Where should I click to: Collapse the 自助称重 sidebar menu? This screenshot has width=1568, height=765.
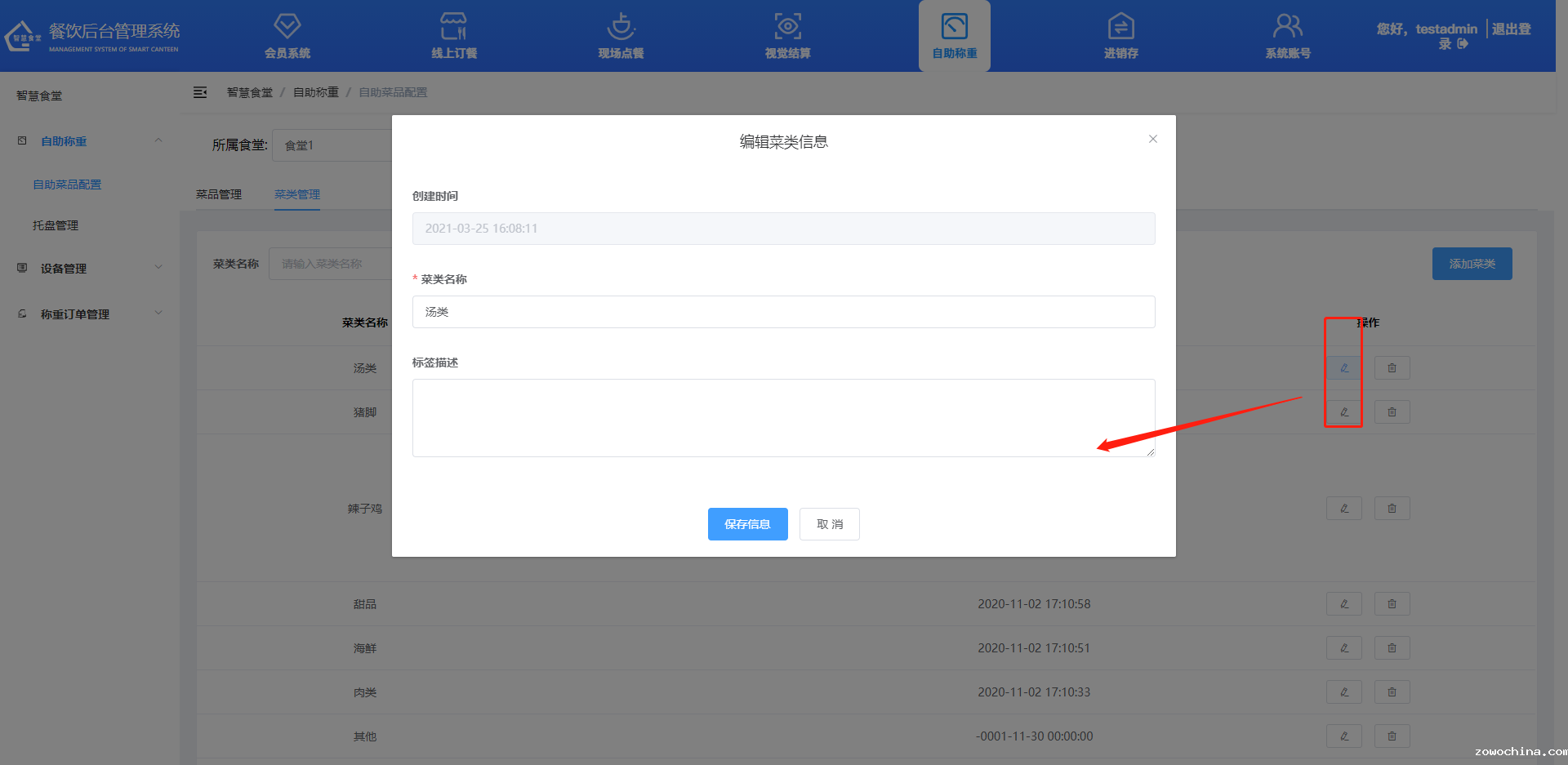[x=90, y=141]
